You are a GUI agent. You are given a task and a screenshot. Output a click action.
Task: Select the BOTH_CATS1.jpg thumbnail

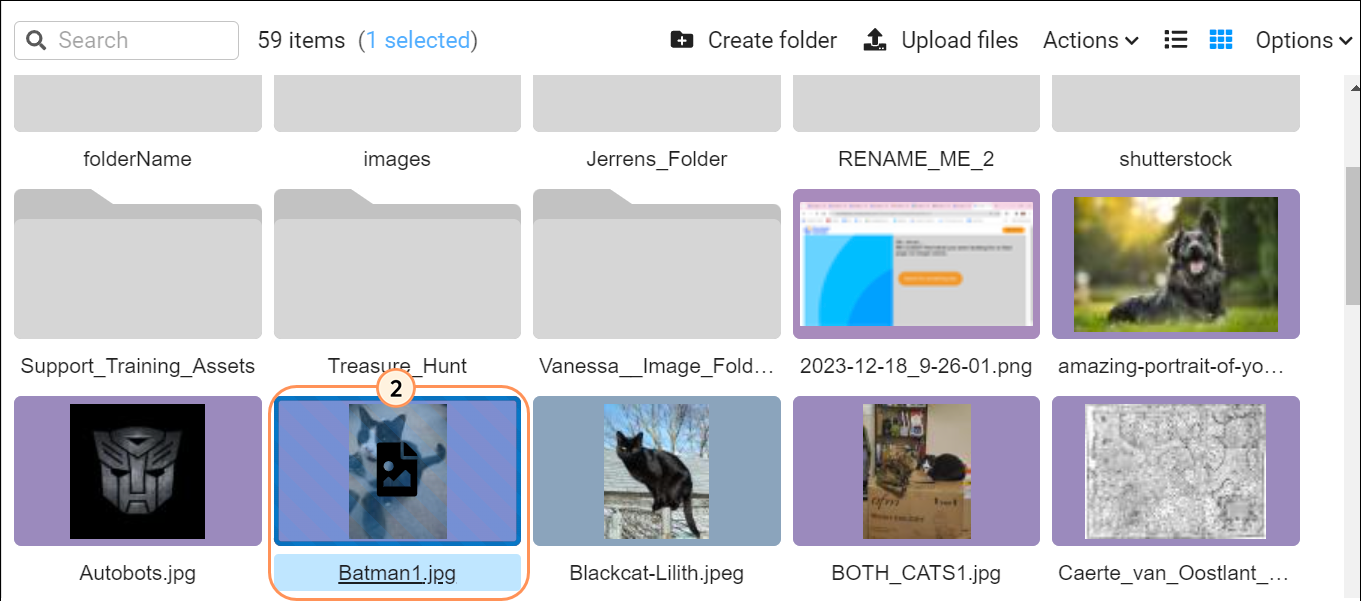(916, 471)
